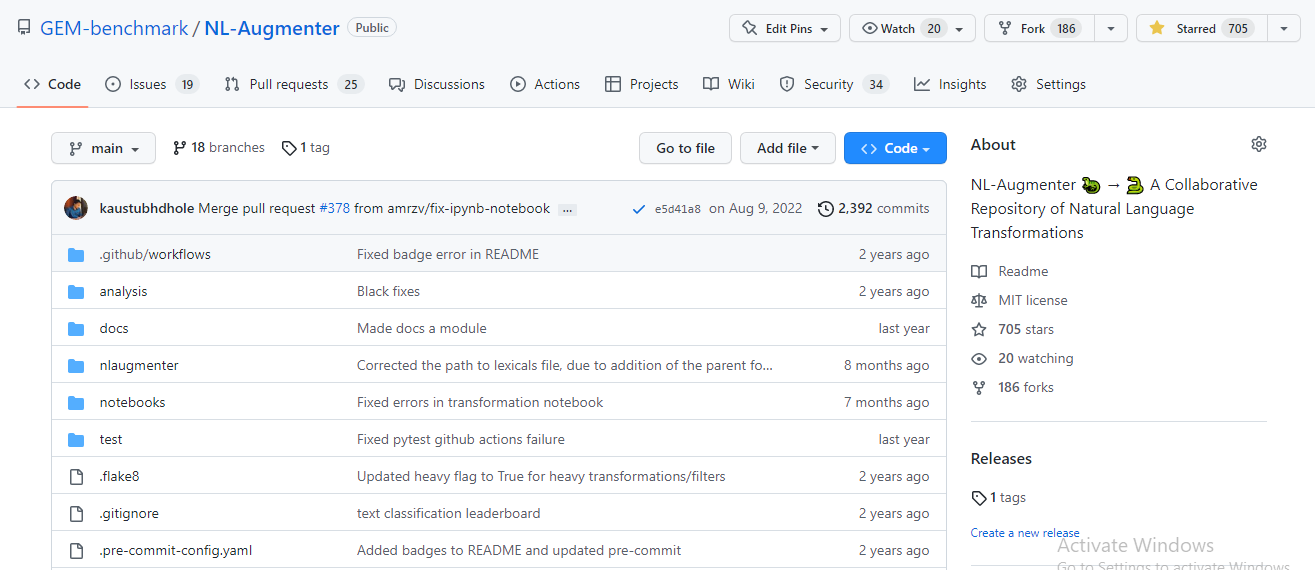1315x570 pixels.
Task: Open the test folder
Action: 111,439
